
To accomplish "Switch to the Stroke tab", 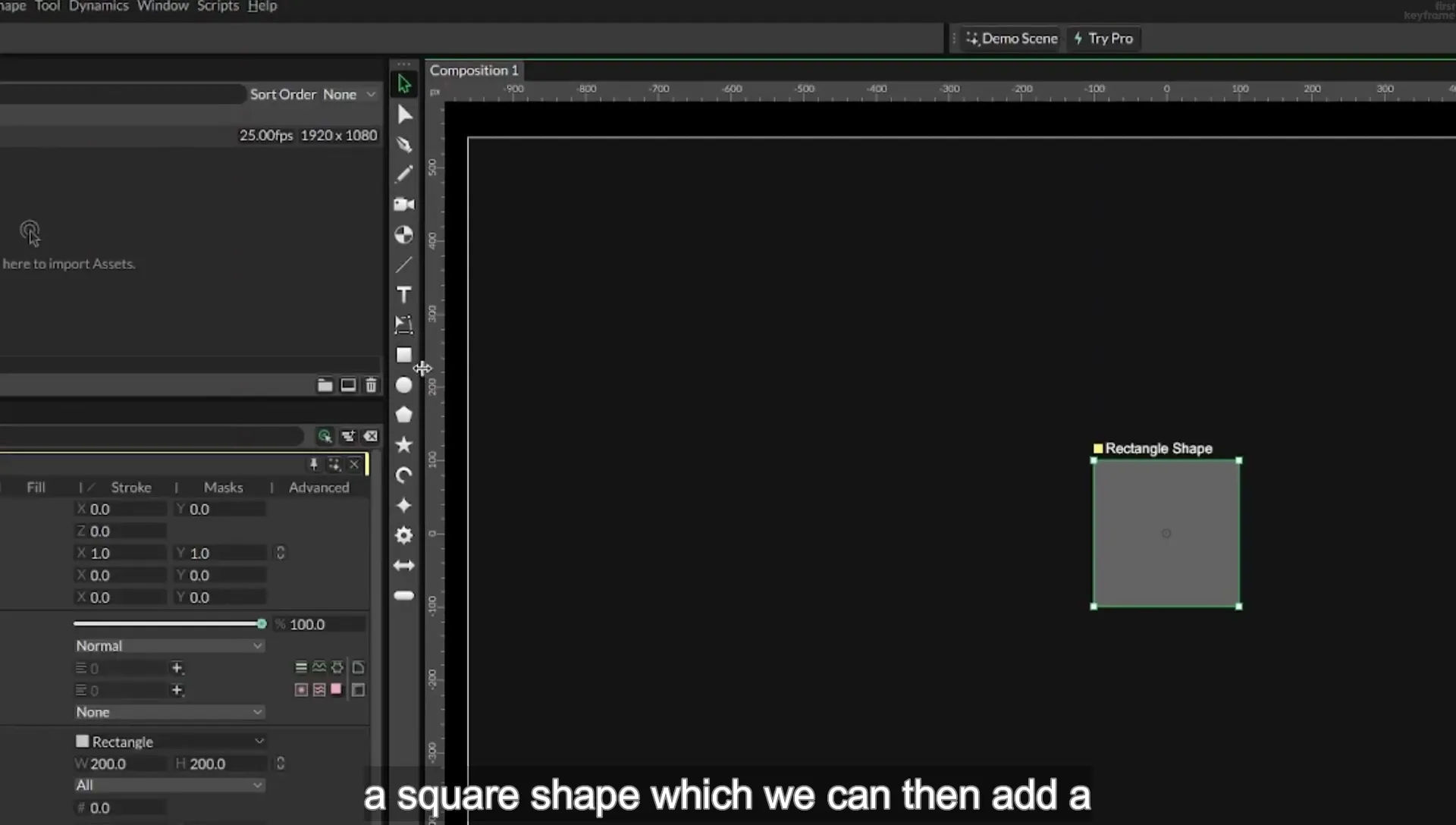I will click(x=131, y=488).
